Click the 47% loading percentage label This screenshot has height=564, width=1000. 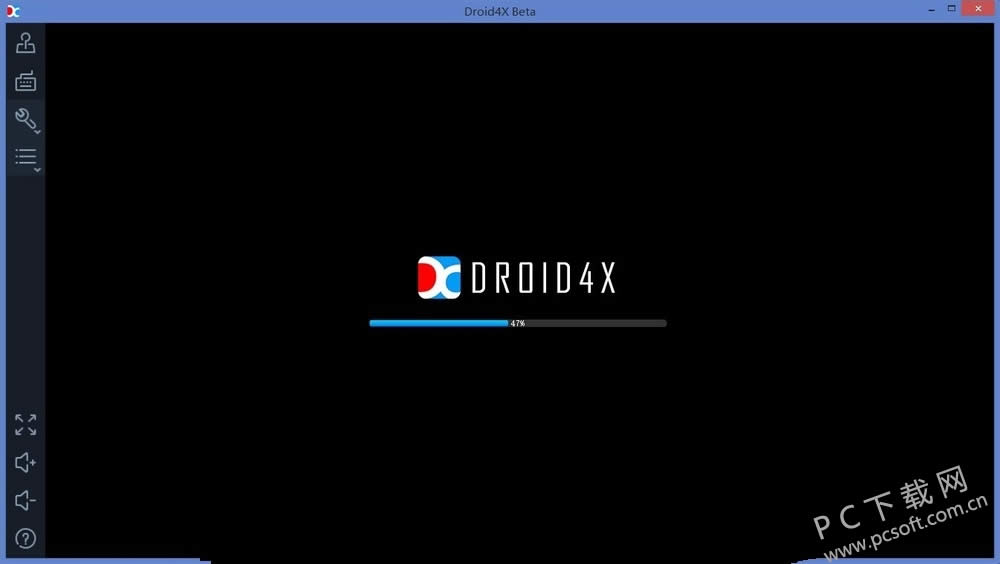coord(517,324)
